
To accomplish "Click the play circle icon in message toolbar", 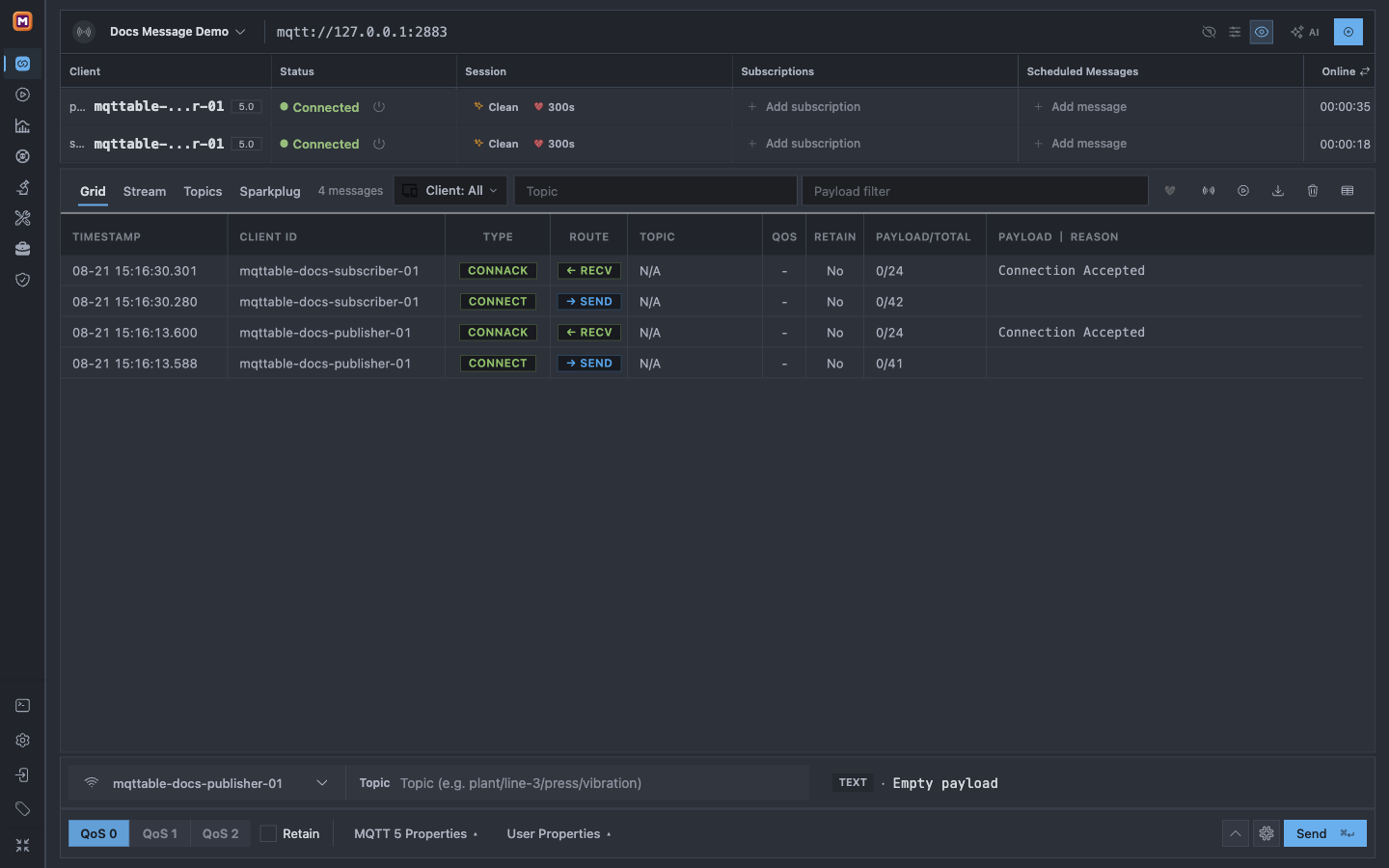I will pyautogui.click(x=1243, y=191).
